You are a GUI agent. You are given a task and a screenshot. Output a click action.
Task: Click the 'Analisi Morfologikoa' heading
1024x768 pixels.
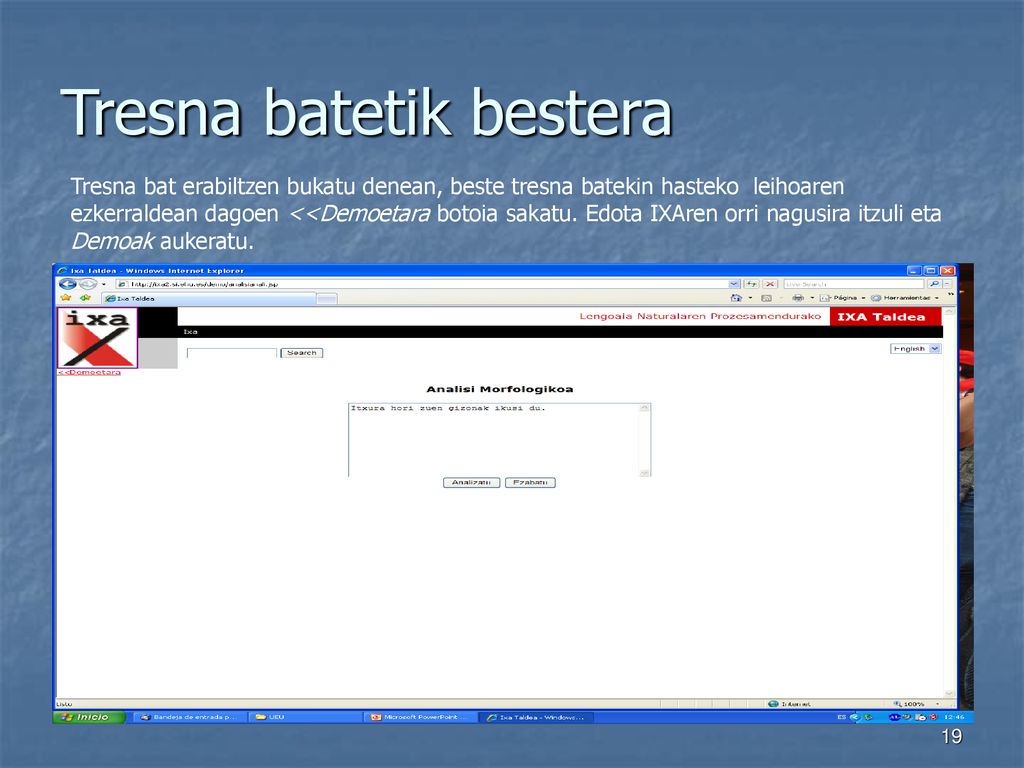[x=500, y=389]
